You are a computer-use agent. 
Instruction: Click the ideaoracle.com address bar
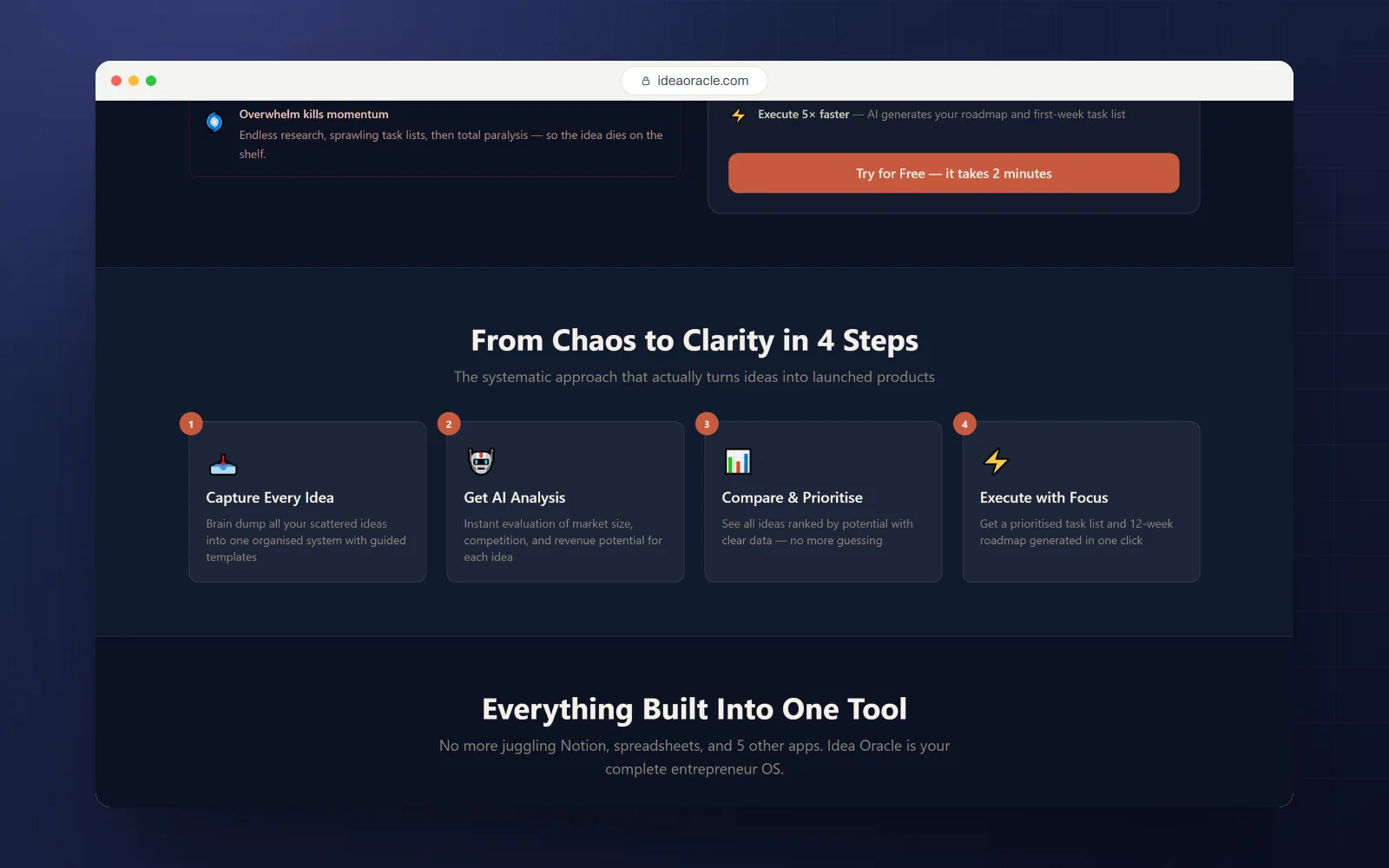pos(694,81)
